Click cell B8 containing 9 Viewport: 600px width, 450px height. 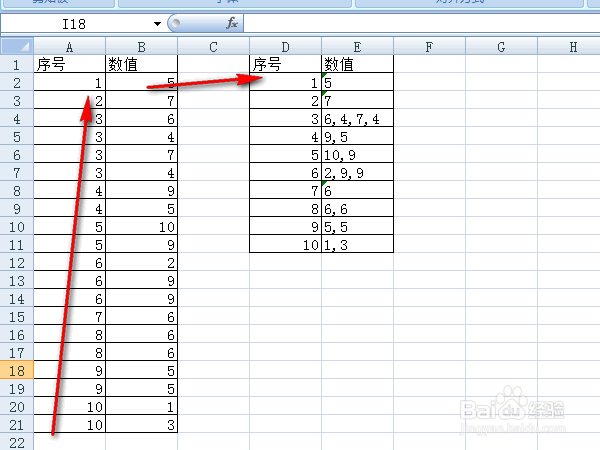tap(142, 190)
